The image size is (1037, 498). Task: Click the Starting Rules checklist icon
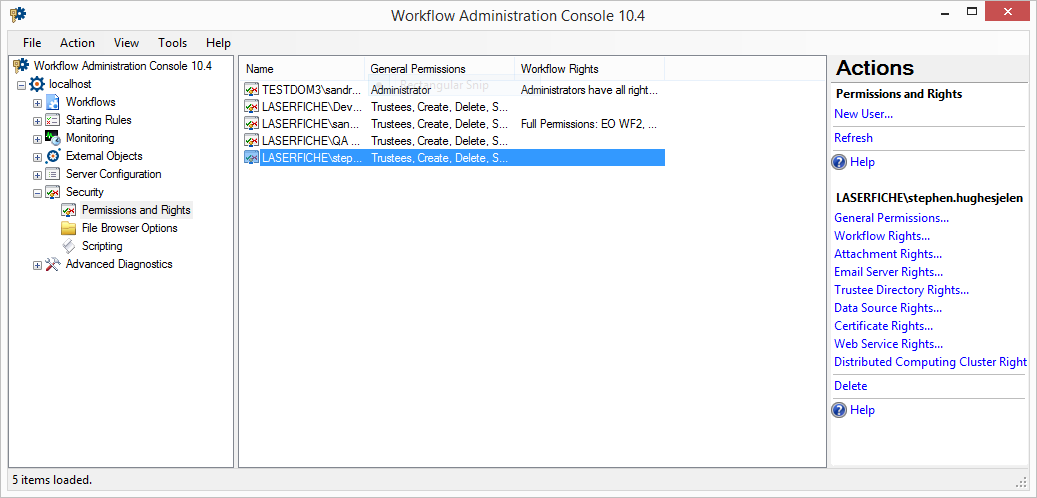(53, 120)
